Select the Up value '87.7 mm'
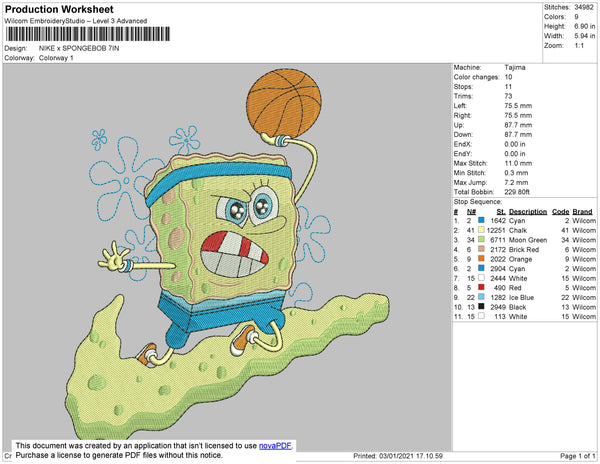The height and width of the screenshot is (464, 600). 518,125
